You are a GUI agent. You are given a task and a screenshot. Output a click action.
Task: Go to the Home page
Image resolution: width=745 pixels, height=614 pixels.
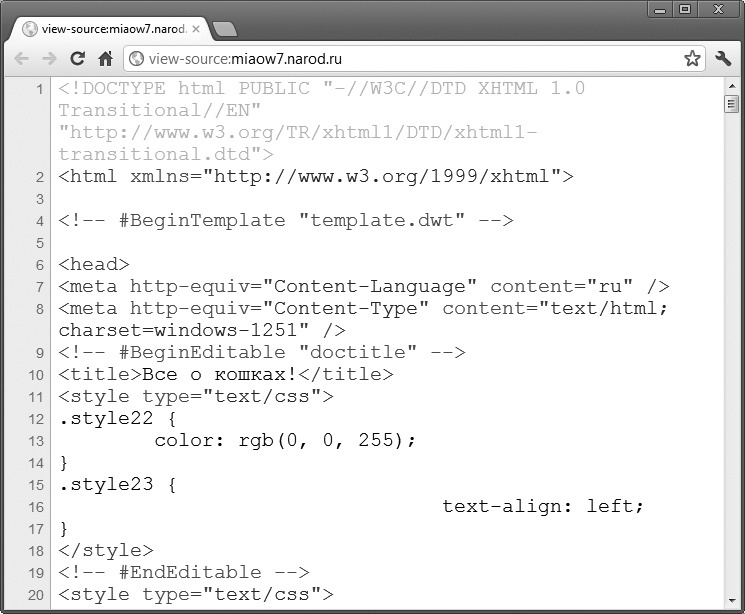[105, 58]
